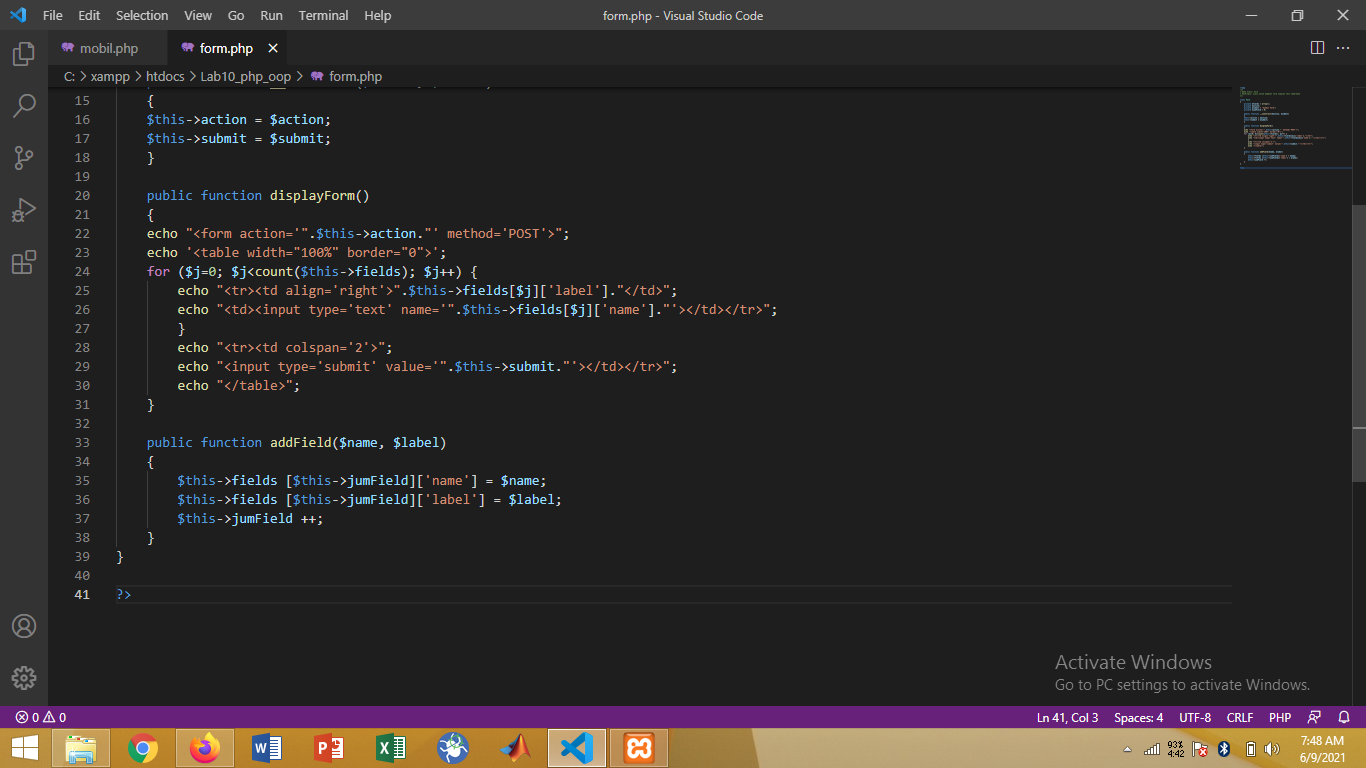Open the Run menu

271,15
